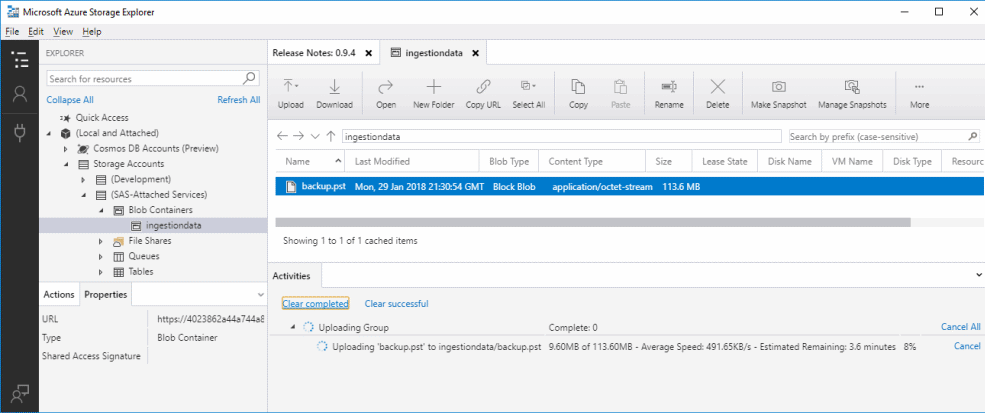Click the Connect plug icon
Screen dimensions: 985x413
tap(20, 133)
